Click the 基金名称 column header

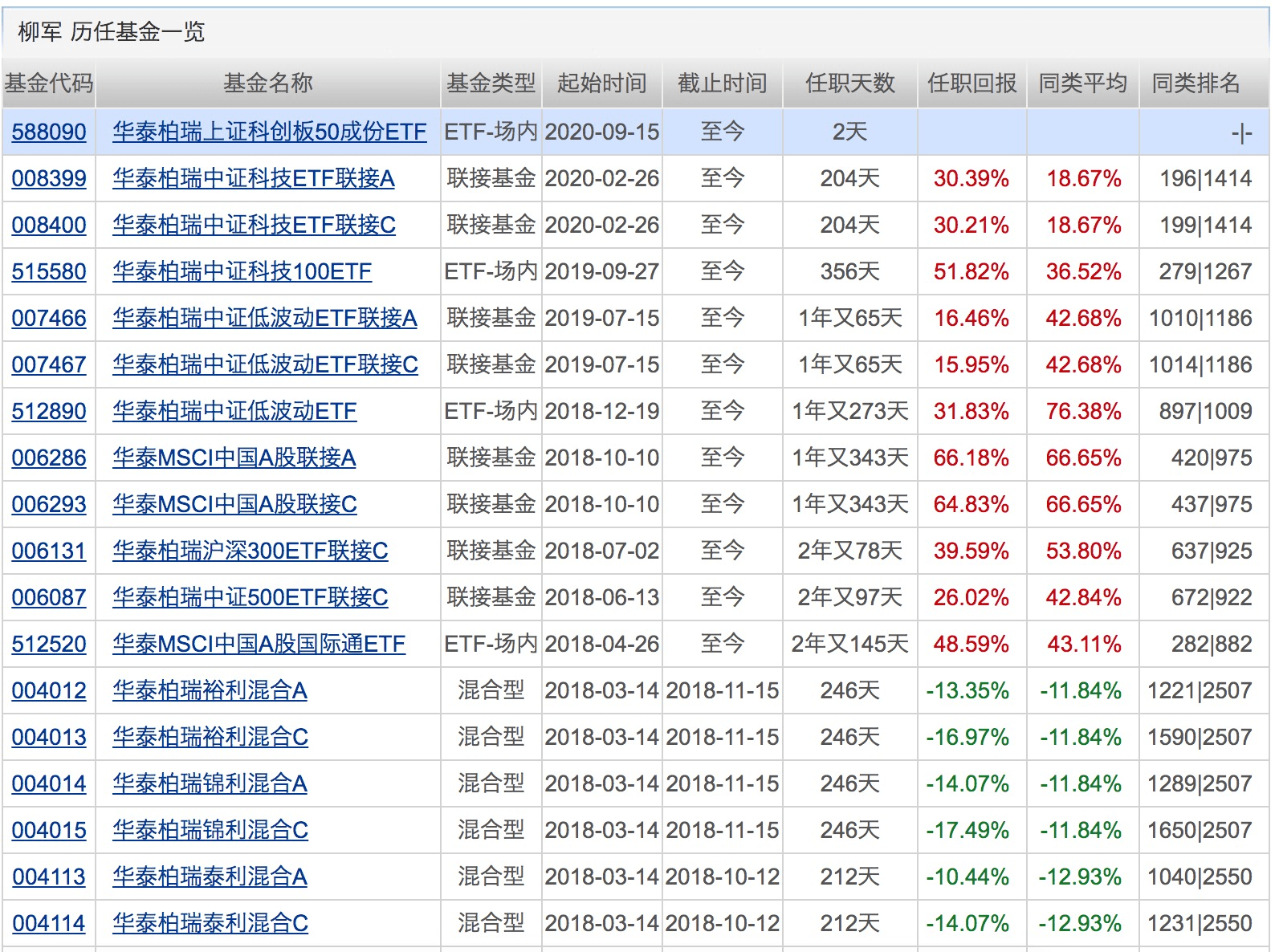(268, 83)
